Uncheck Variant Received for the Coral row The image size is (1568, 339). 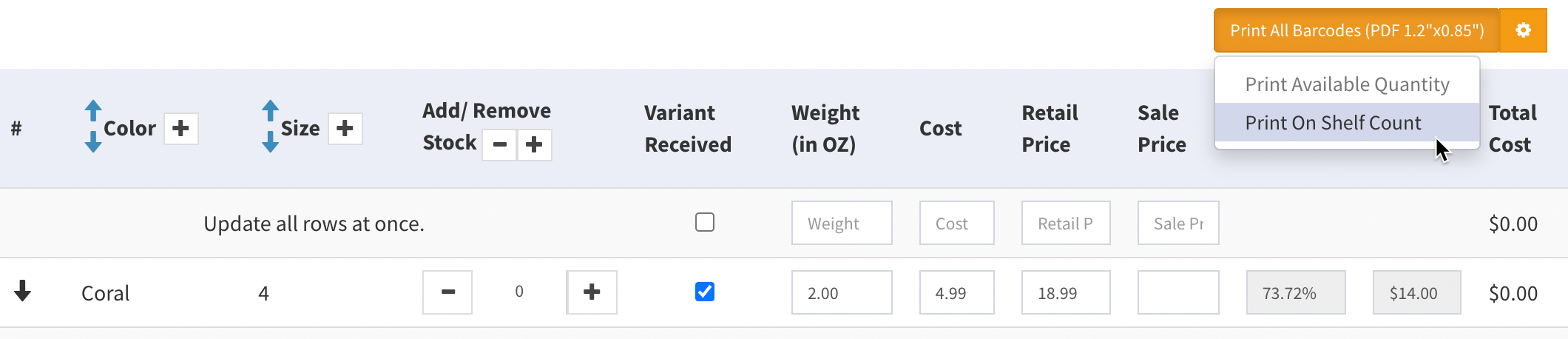click(705, 292)
